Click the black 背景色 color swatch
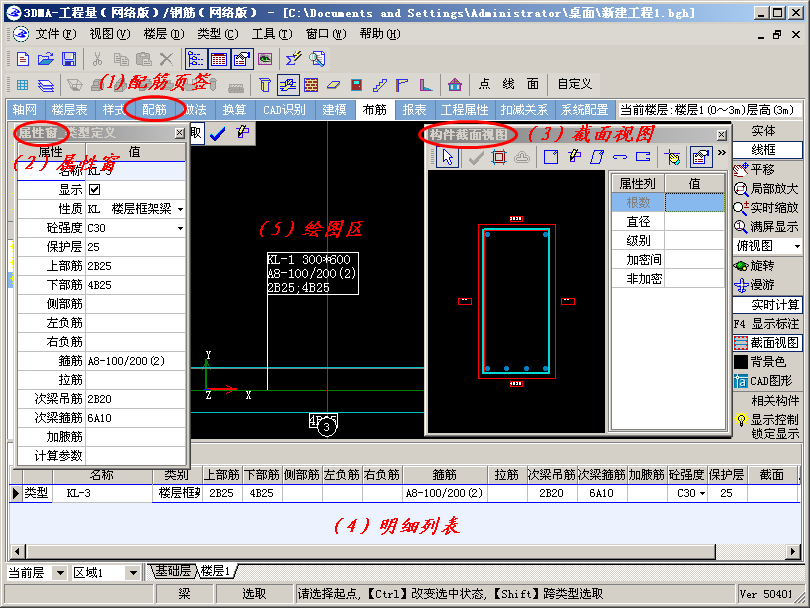 click(741, 362)
